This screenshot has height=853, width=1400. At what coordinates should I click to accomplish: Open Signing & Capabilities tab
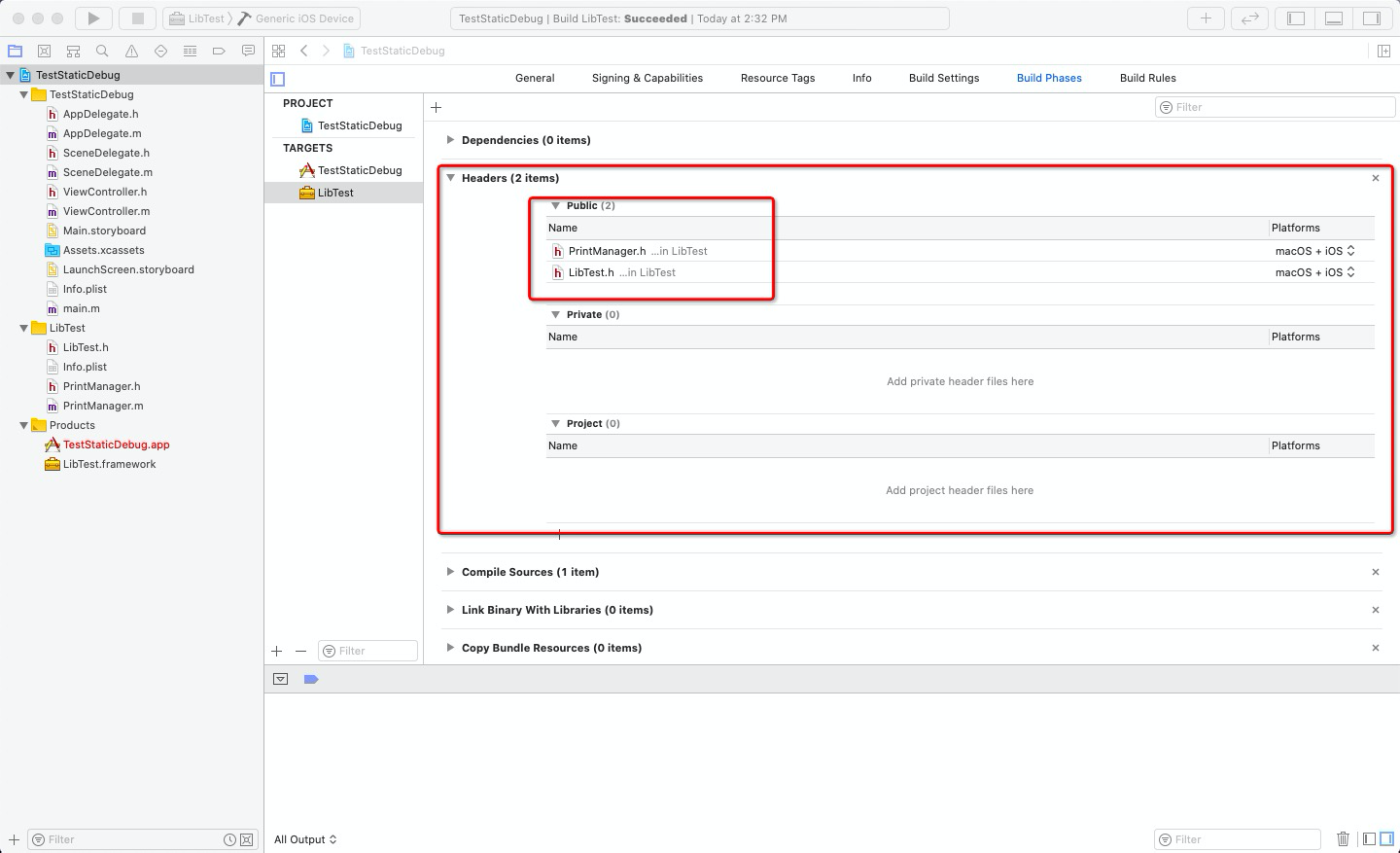[647, 78]
